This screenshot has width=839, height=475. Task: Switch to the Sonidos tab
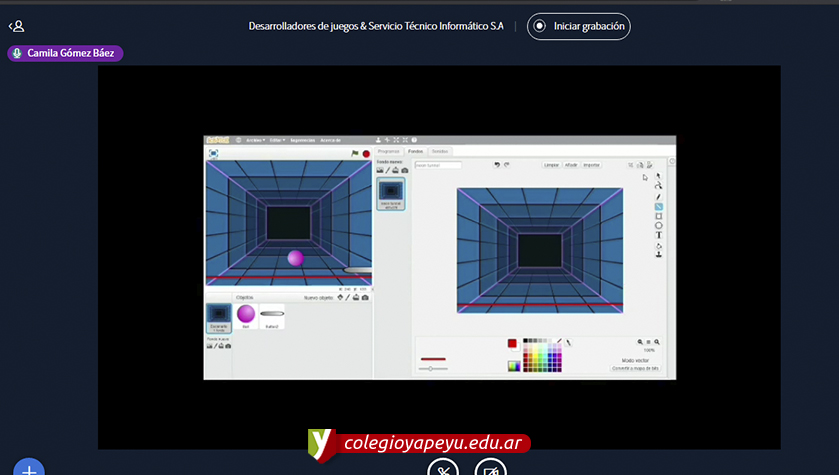[x=440, y=151]
